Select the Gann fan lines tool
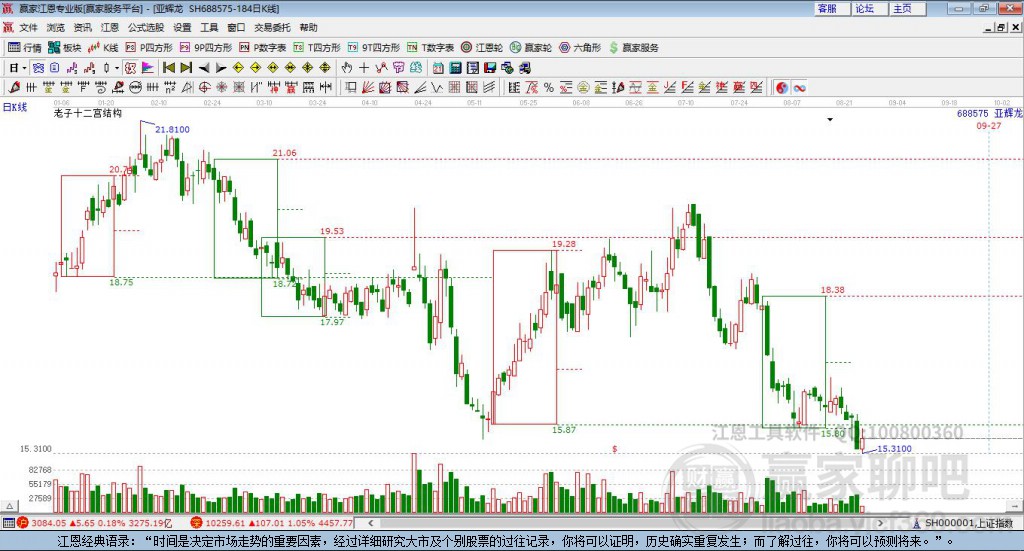 368,87
